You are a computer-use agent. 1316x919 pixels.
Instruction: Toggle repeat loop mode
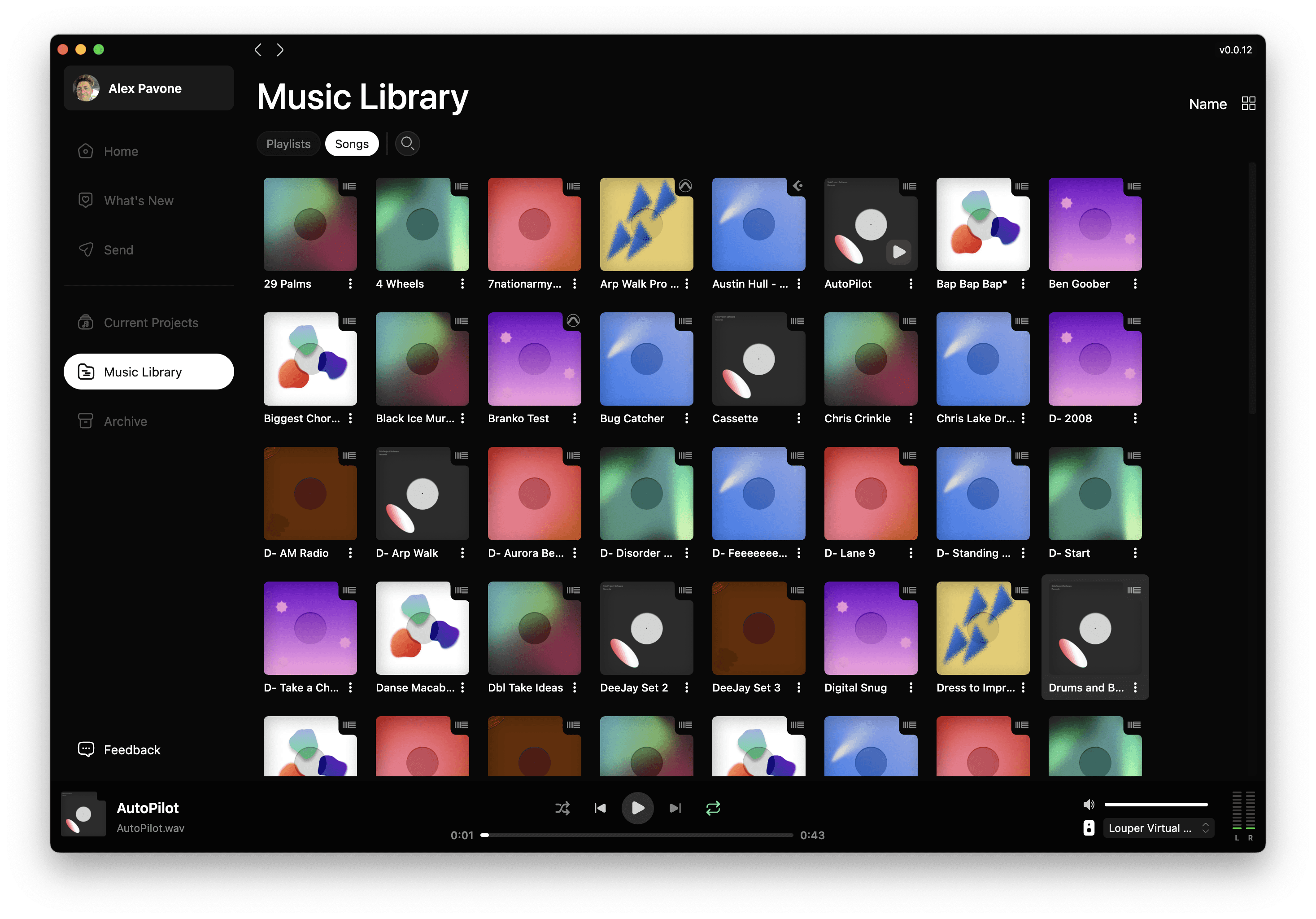point(713,808)
